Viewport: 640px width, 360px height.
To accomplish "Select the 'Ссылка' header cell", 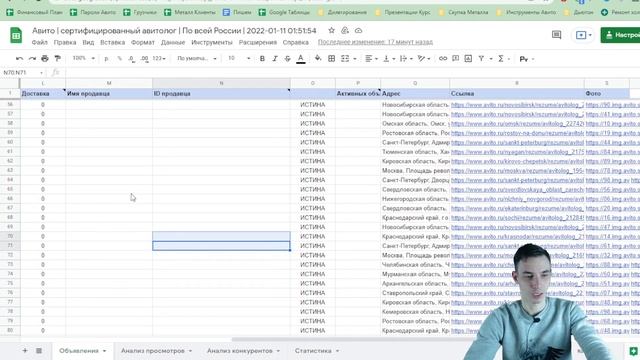I will tap(517, 93).
